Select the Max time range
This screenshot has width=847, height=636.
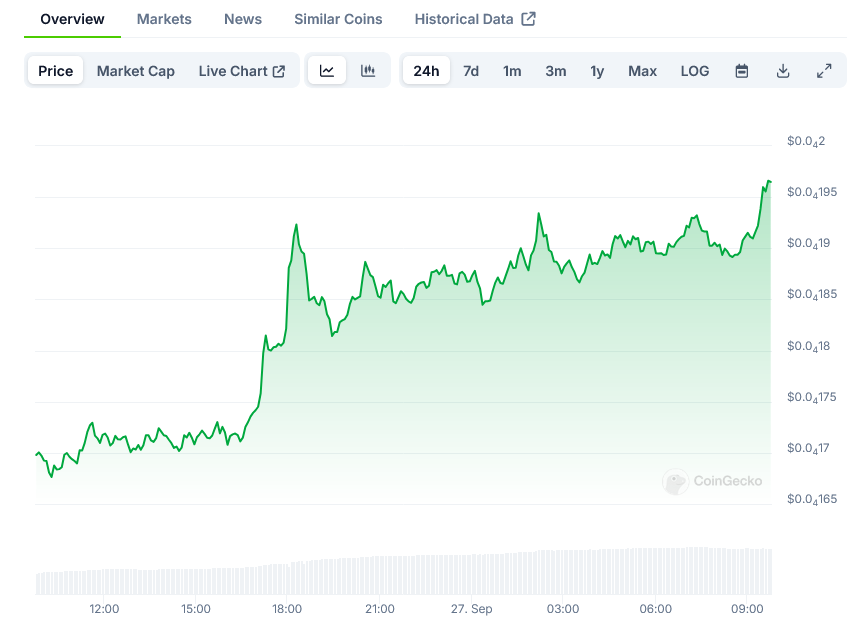[643, 71]
